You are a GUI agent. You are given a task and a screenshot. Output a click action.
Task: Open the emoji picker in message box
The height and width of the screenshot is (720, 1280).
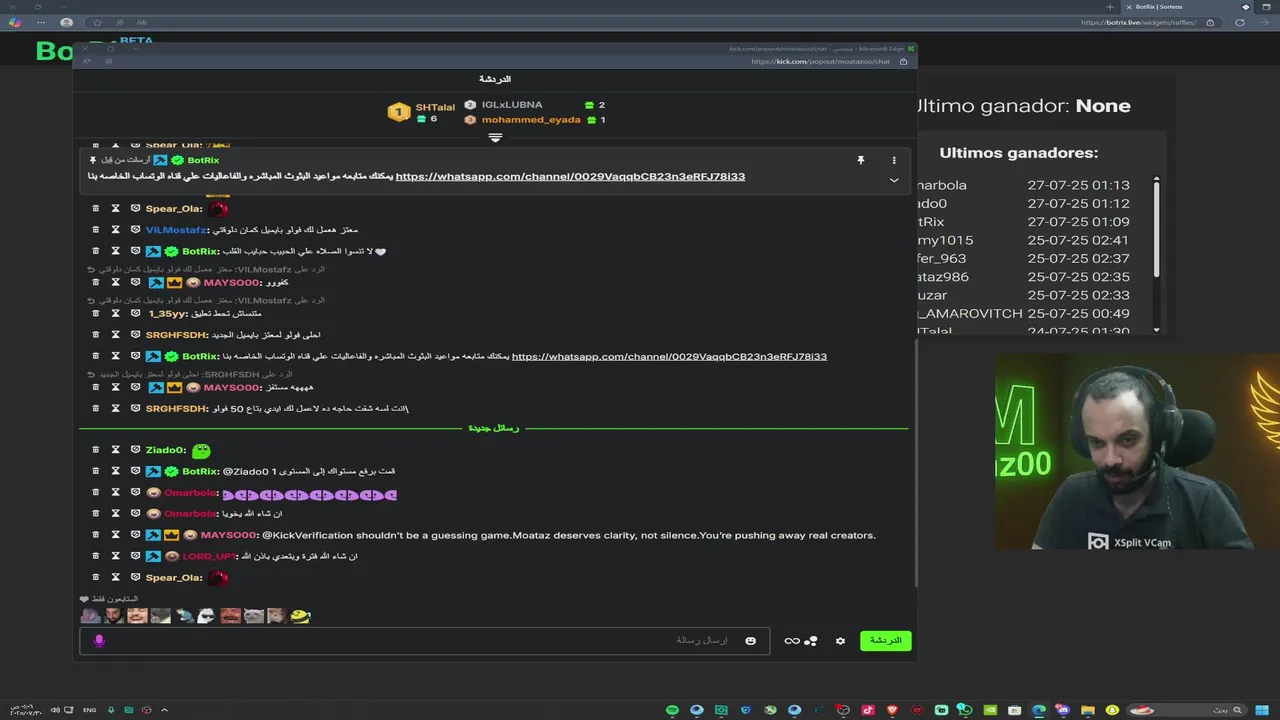[750, 641]
